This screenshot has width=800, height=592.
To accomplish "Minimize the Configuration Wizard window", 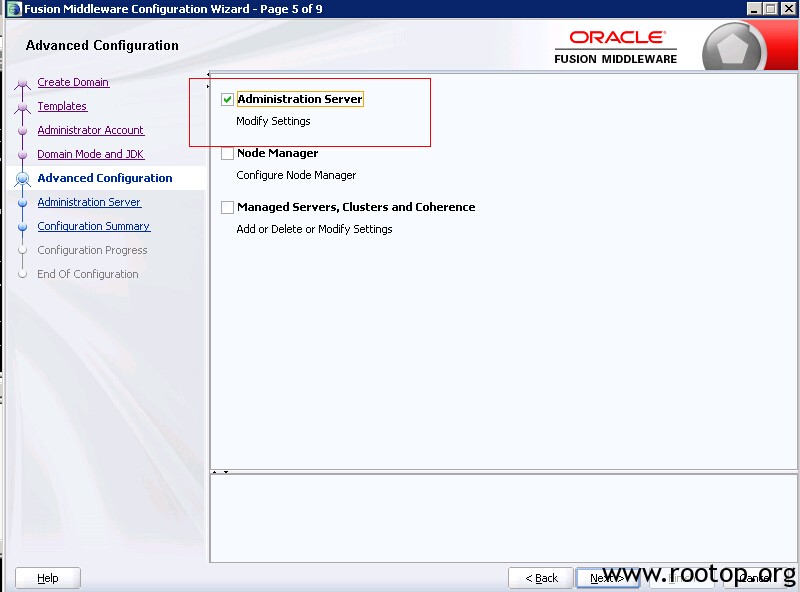I will [x=754, y=9].
